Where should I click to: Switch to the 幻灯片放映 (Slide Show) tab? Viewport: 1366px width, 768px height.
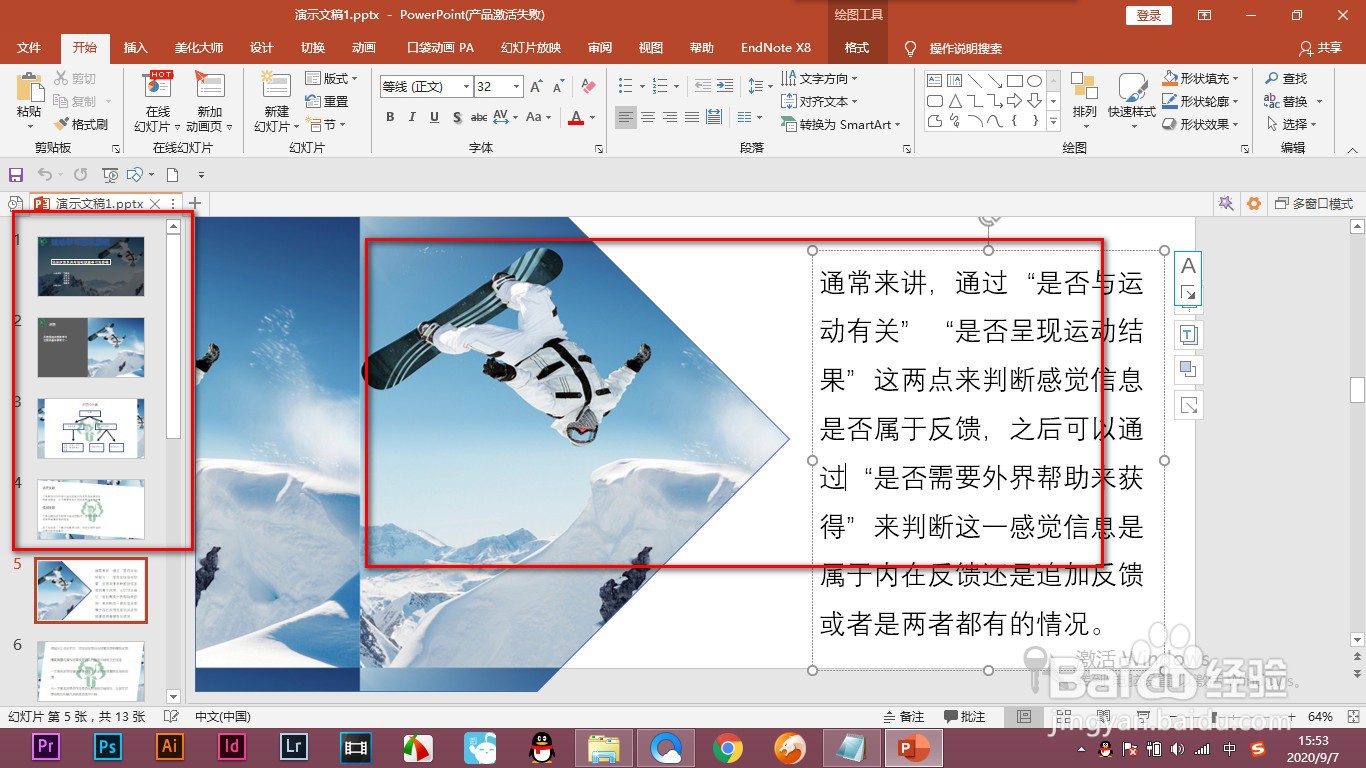(x=531, y=48)
